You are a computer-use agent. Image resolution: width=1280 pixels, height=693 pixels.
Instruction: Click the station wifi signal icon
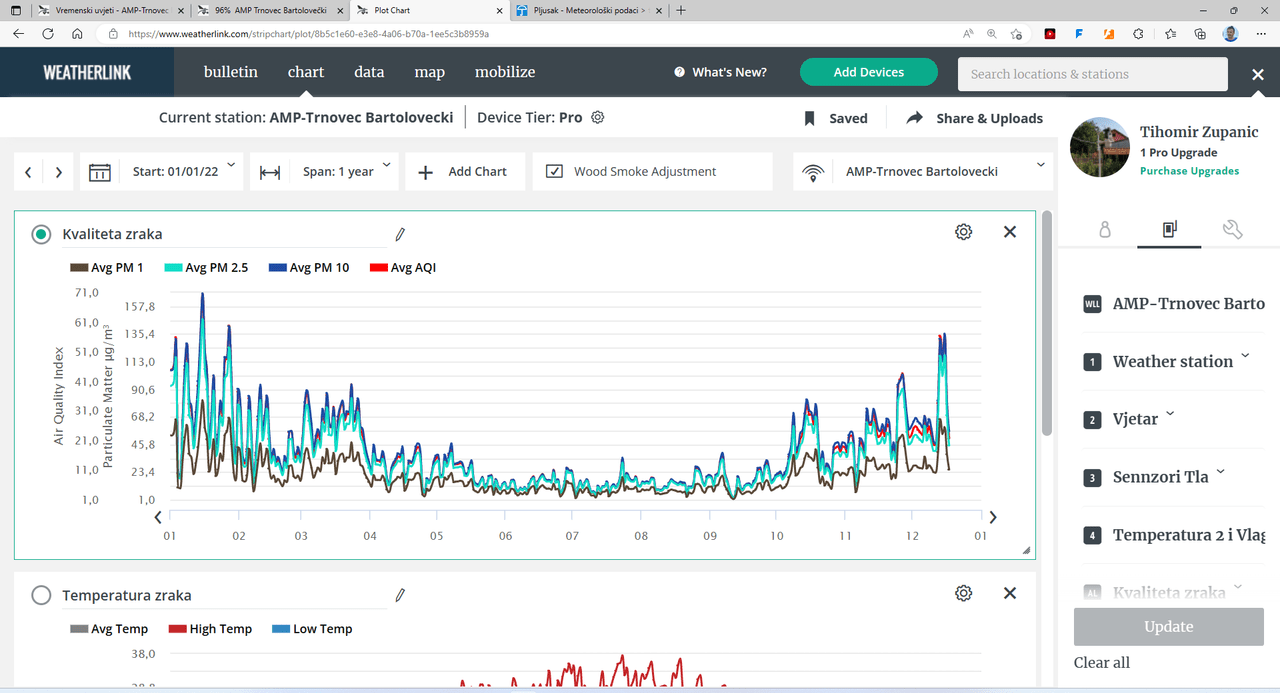[814, 172]
